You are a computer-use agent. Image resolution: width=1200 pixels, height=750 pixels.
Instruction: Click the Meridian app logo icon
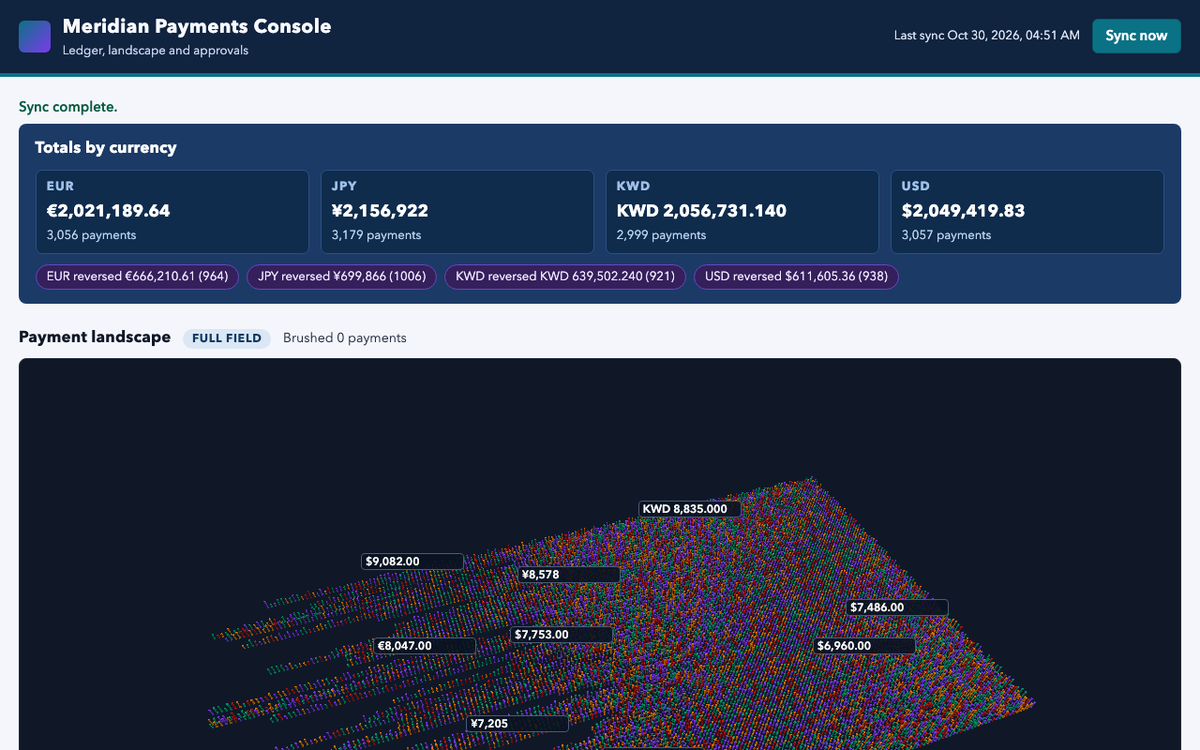coord(35,36)
